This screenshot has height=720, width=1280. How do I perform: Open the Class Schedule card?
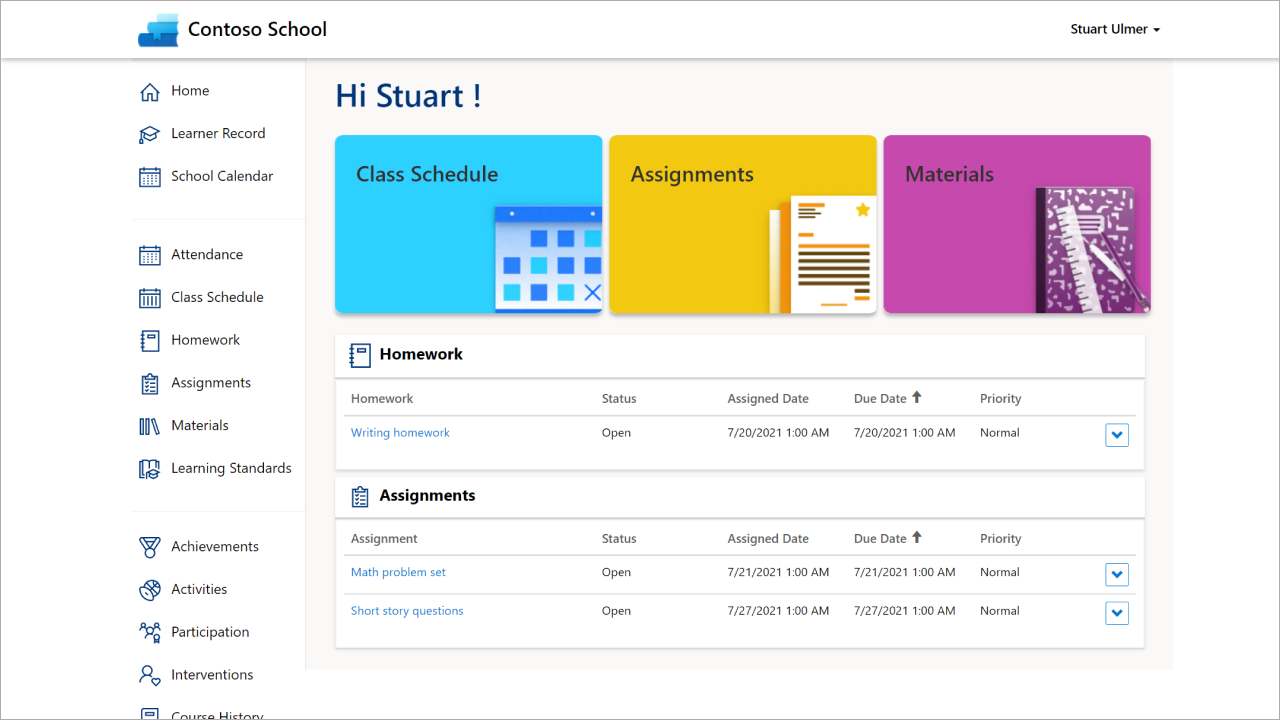[468, 223]
